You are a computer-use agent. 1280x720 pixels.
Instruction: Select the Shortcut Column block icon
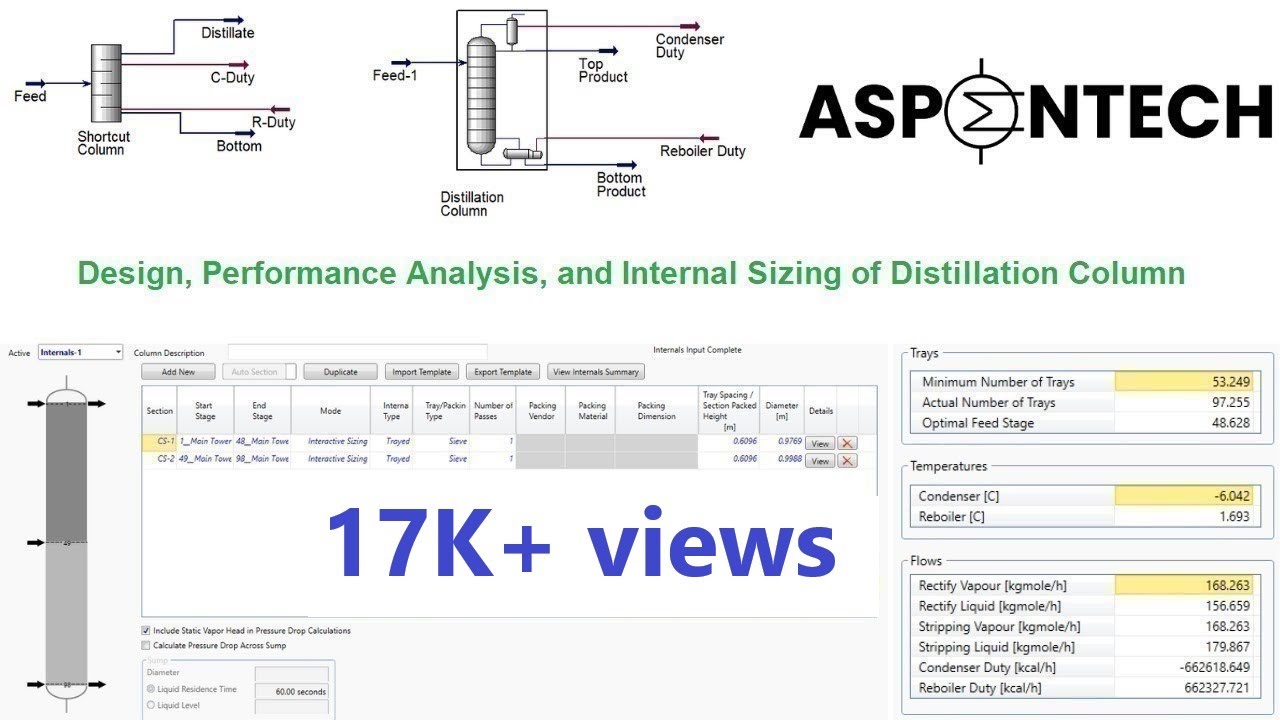click(104, 81)
